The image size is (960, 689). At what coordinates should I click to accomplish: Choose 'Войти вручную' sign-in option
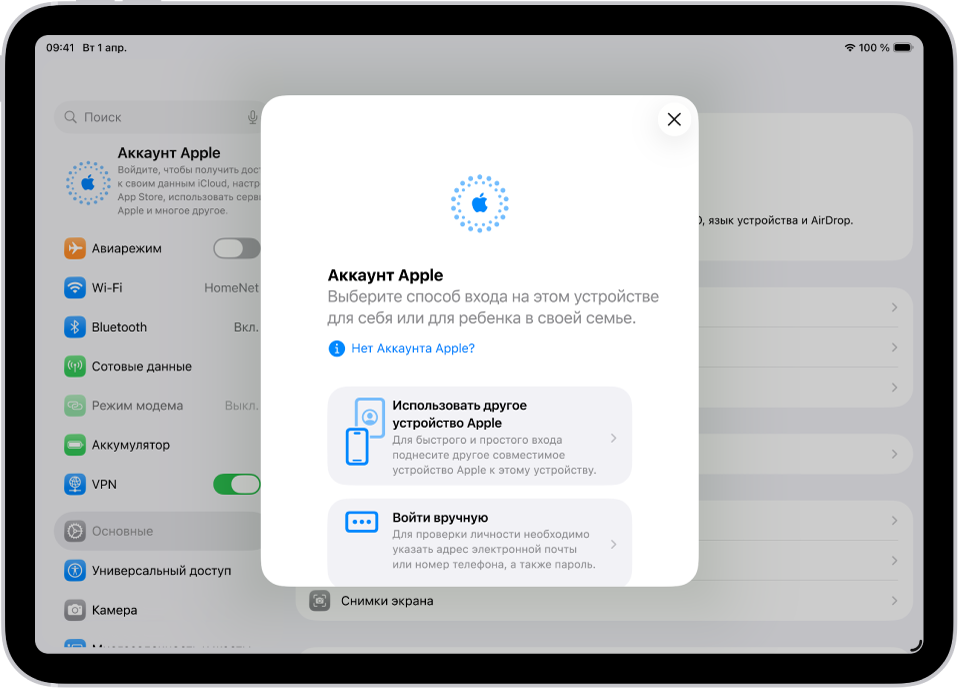click(x=479, y=542)
